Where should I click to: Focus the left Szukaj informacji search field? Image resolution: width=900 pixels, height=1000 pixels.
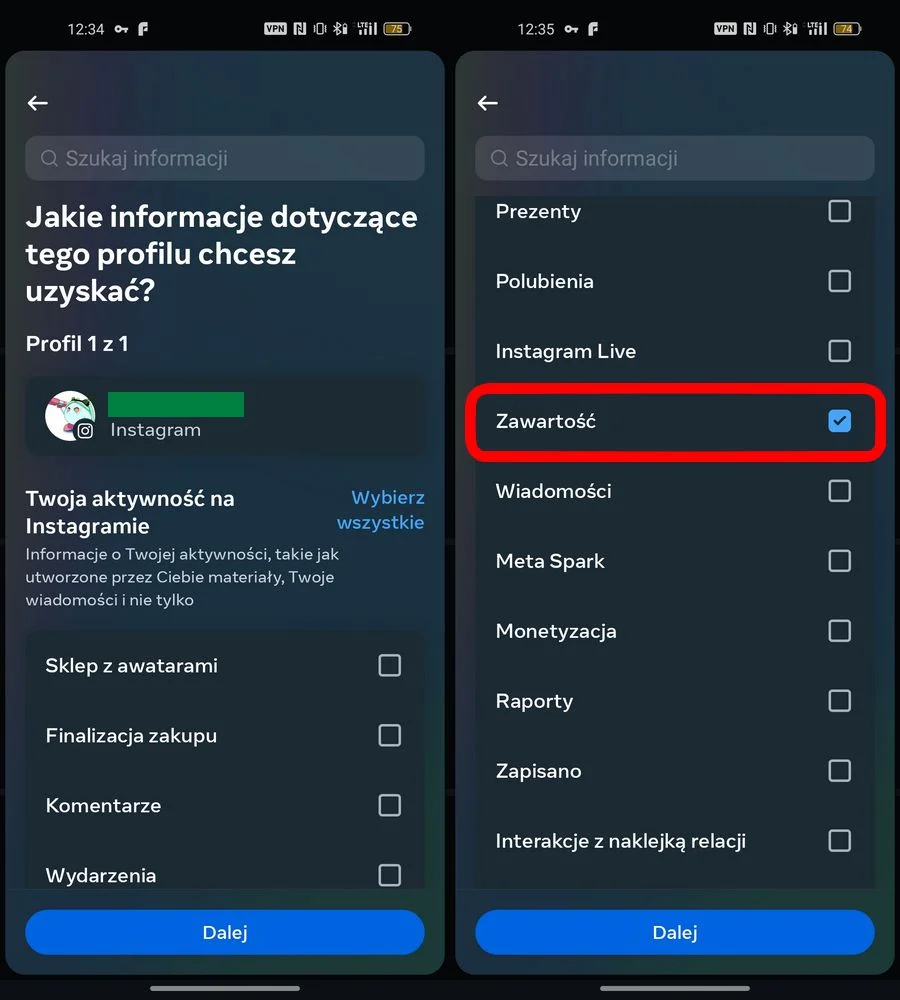[x=225, y=158]
